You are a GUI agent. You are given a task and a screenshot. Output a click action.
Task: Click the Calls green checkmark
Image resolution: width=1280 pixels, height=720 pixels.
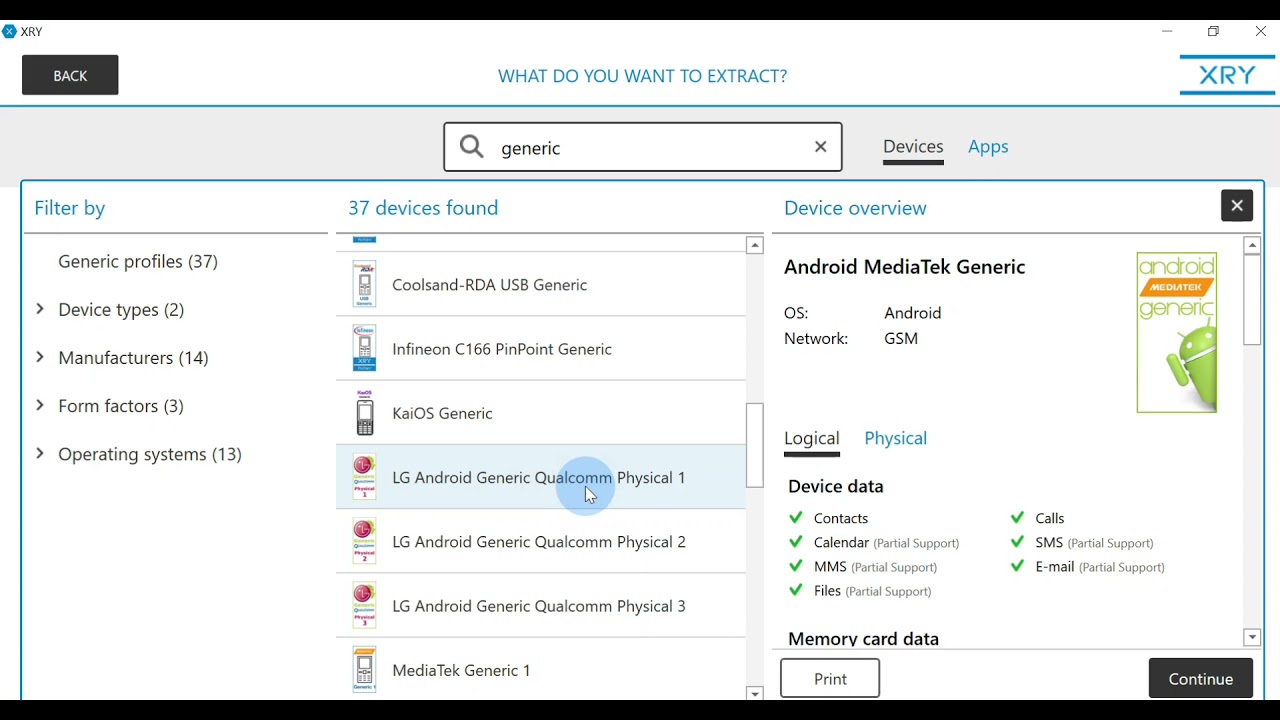1018,518
